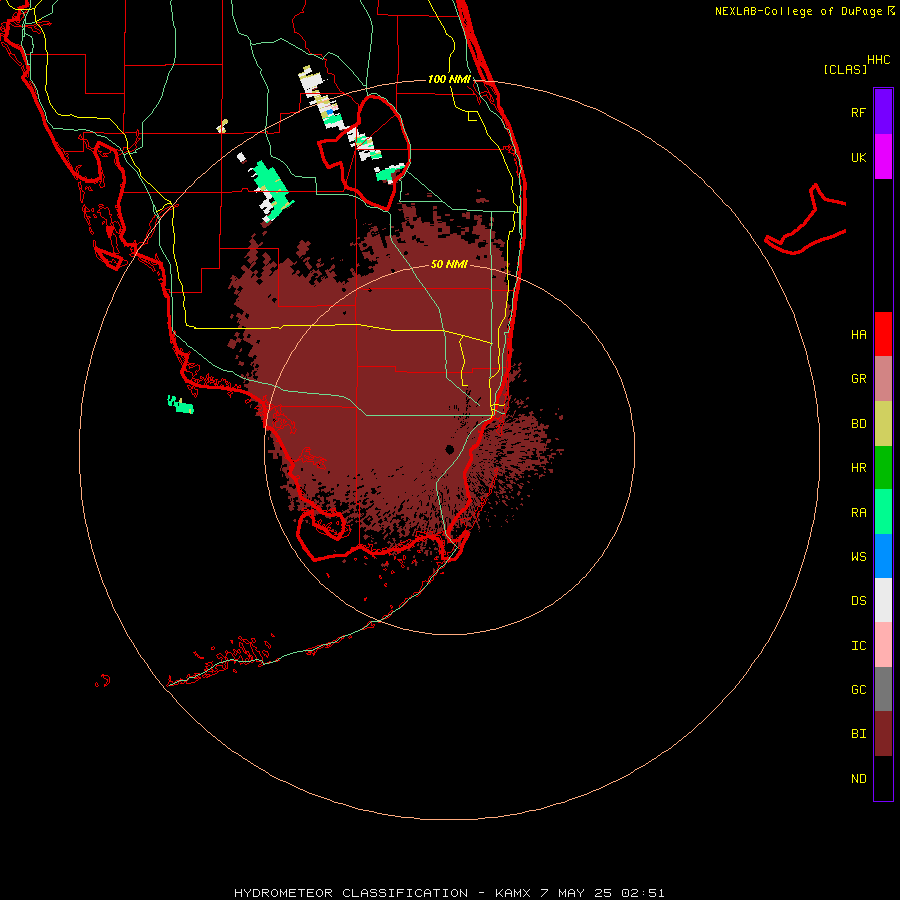Click the 100 NMI range ring label
The height and width of the screenshot is (900, 900).
[449, 79]
